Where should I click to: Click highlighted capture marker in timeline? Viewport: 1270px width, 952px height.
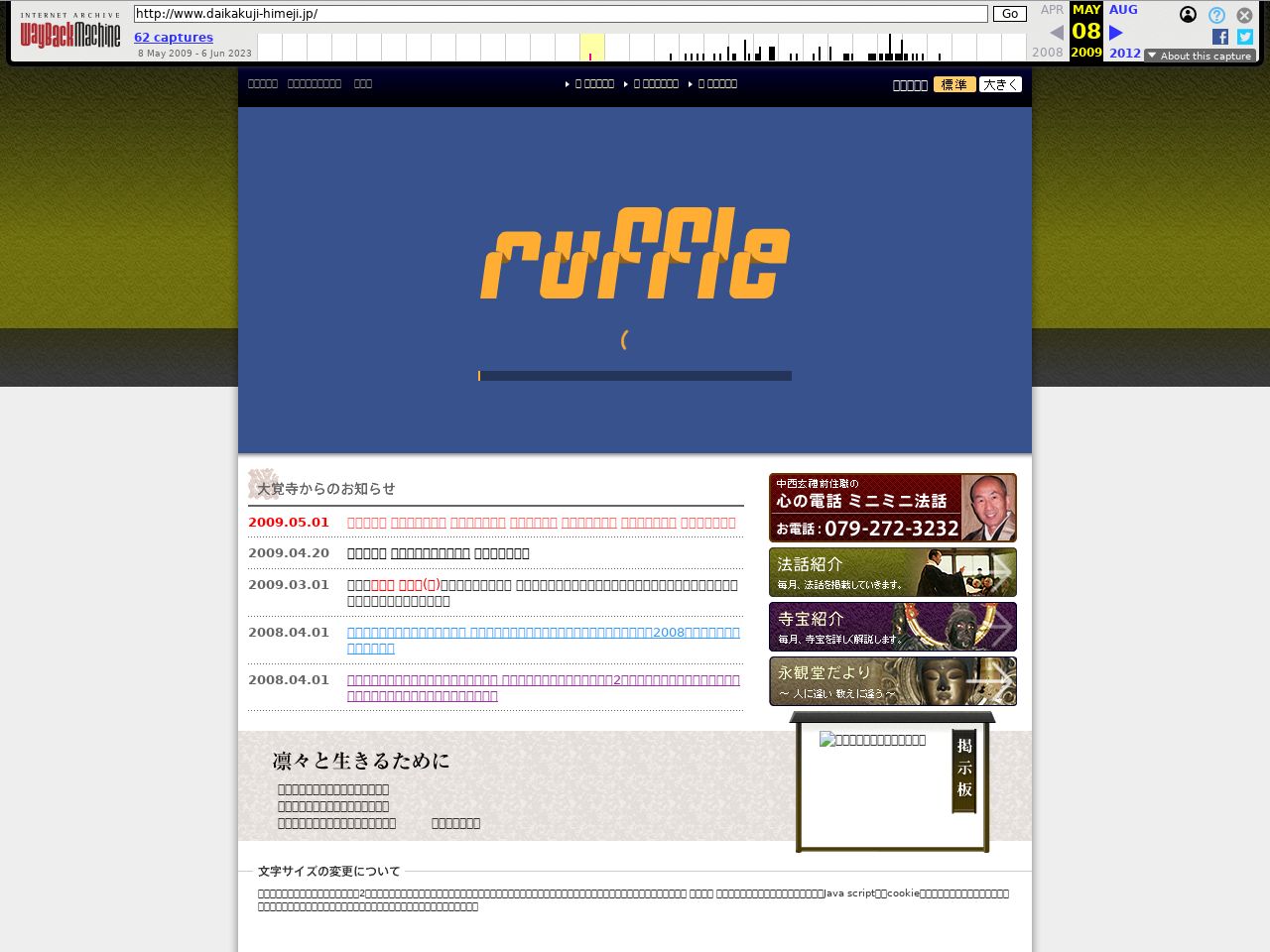point(590,57)
